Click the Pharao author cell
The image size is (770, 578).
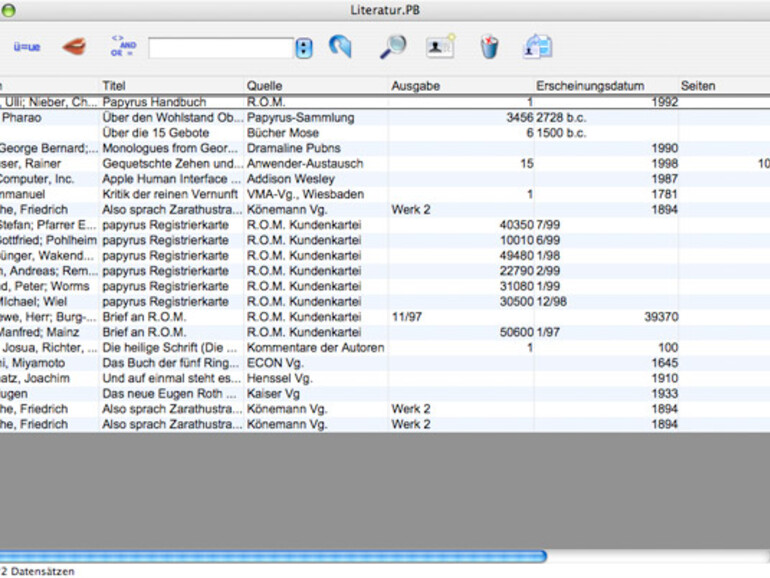pos(22,117)
